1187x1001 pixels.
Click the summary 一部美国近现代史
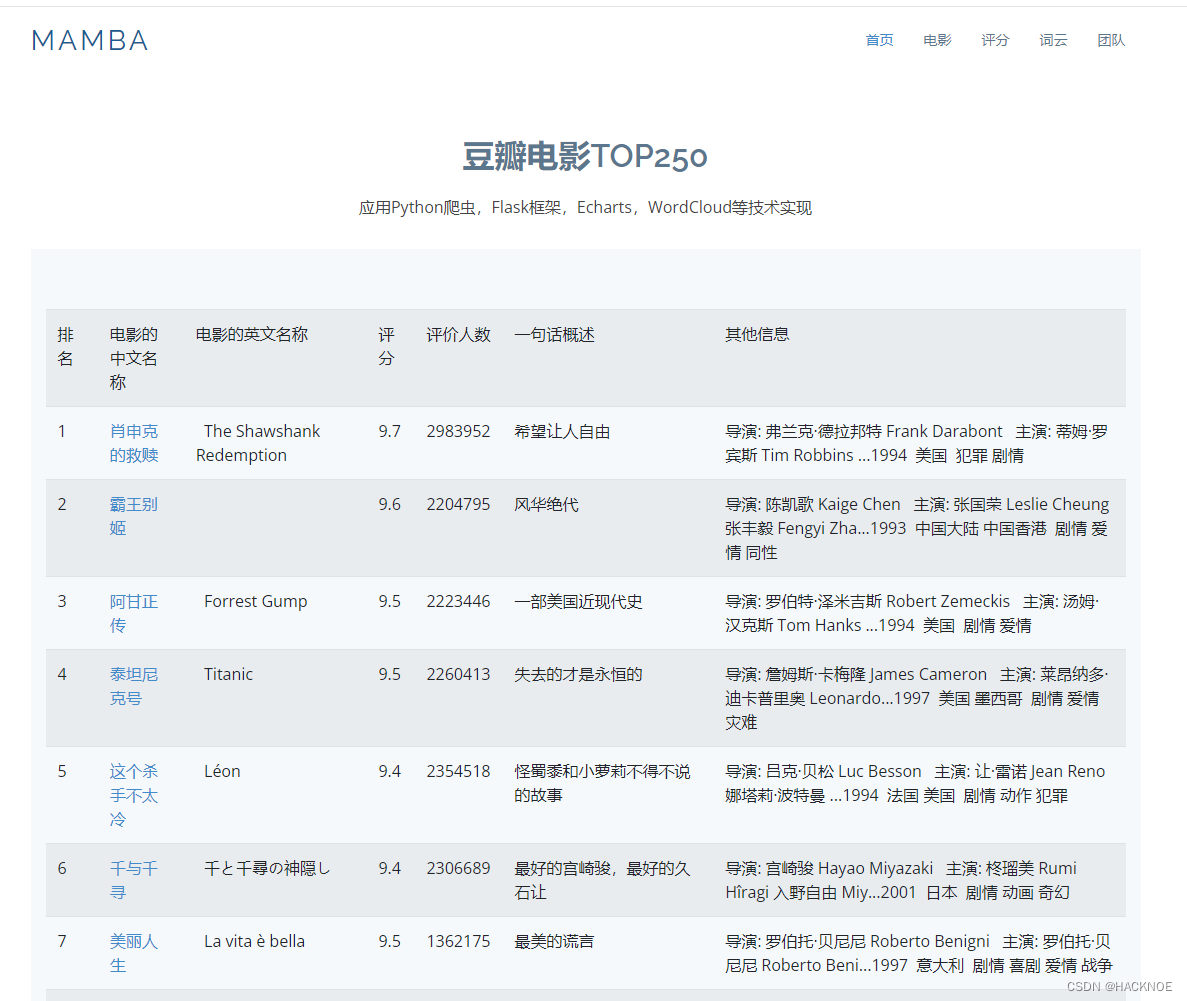[578, 601]
